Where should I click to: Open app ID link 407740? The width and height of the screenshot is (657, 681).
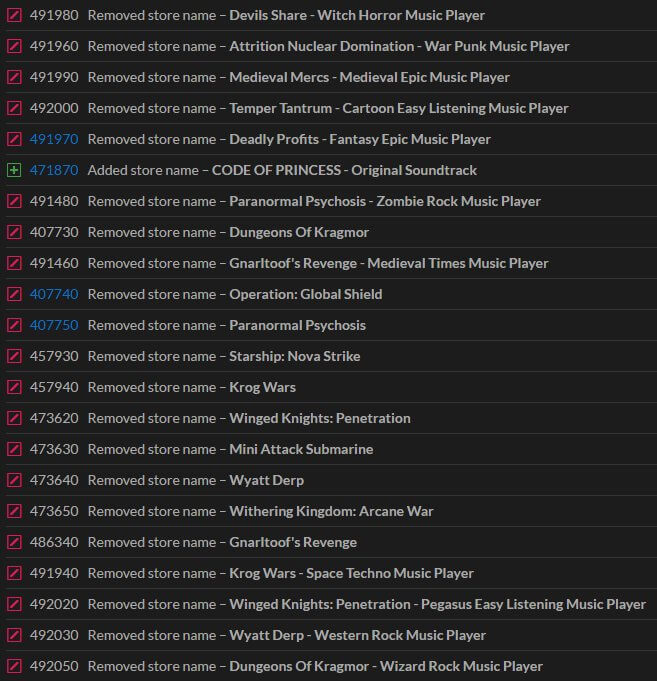pyautogui.click(x=54, y=295)
